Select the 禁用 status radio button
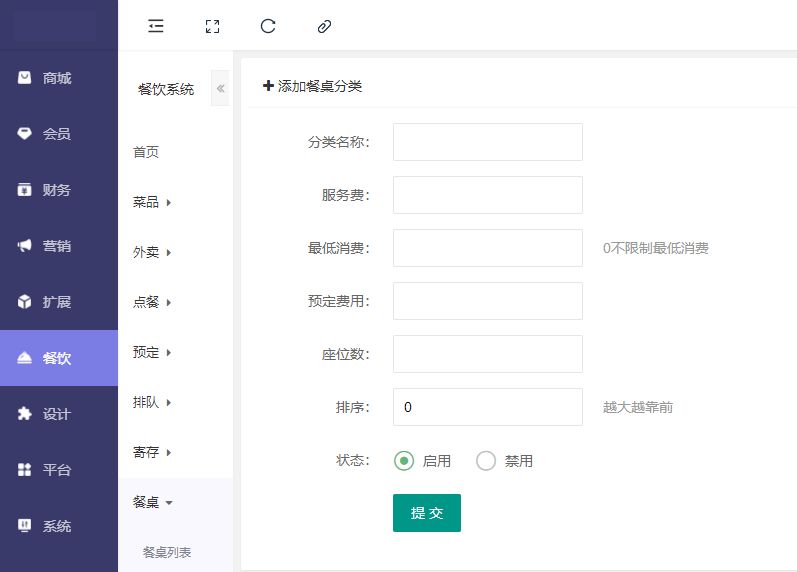797x572 pixels. pos(486,461)
